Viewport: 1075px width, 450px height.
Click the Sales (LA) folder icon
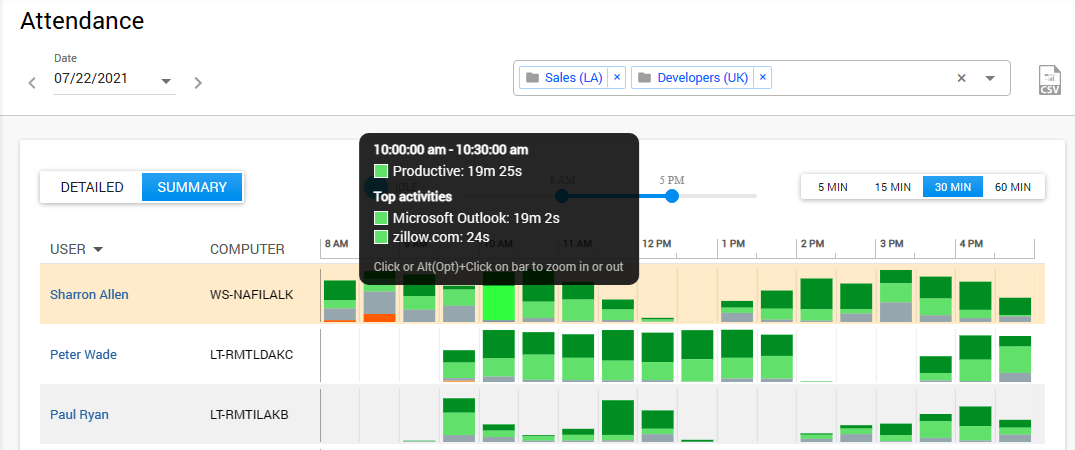pyautogui.click(x=532, y=78)
